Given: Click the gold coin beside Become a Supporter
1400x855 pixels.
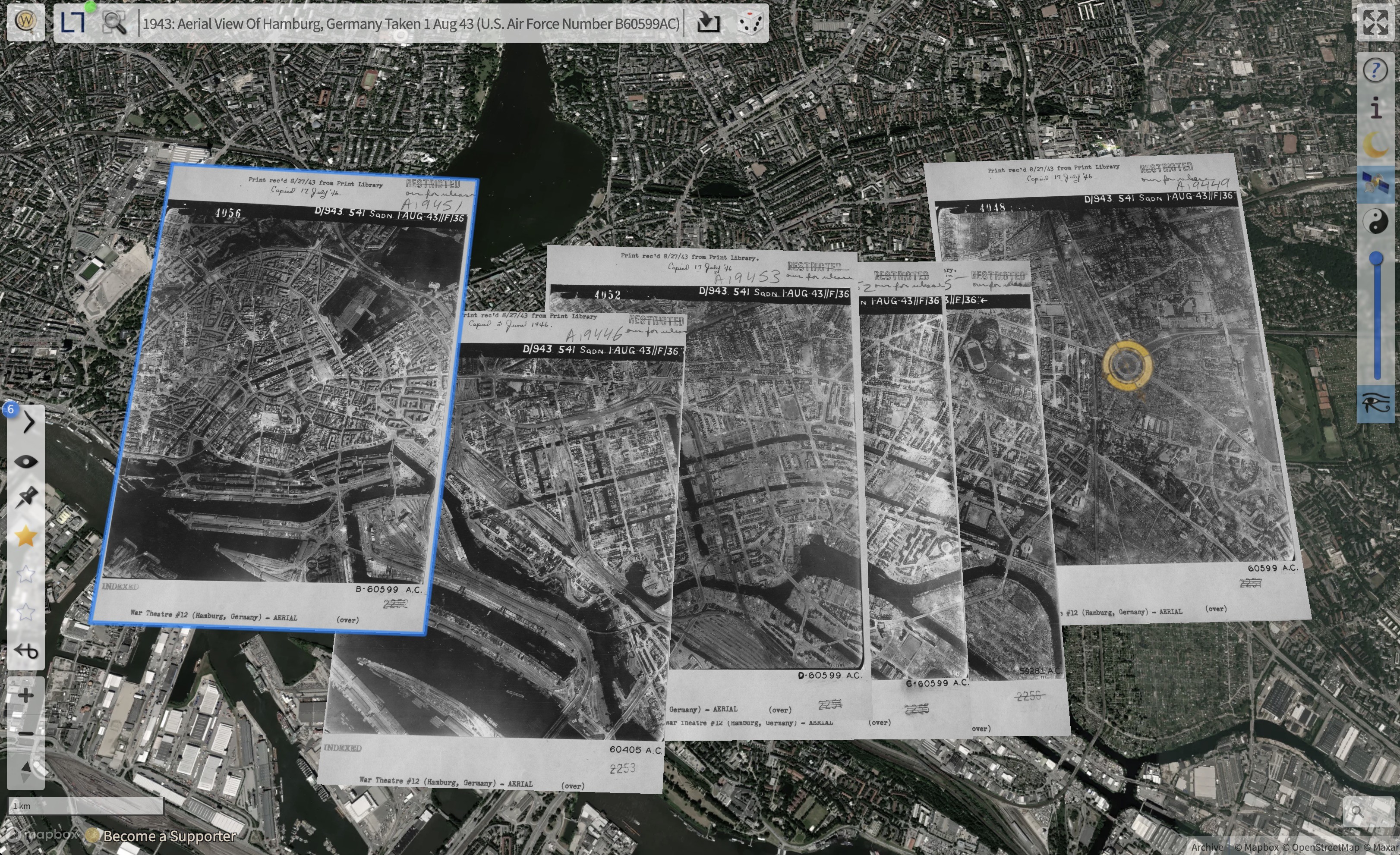Looking at the screenshot, I should (93, 835).
